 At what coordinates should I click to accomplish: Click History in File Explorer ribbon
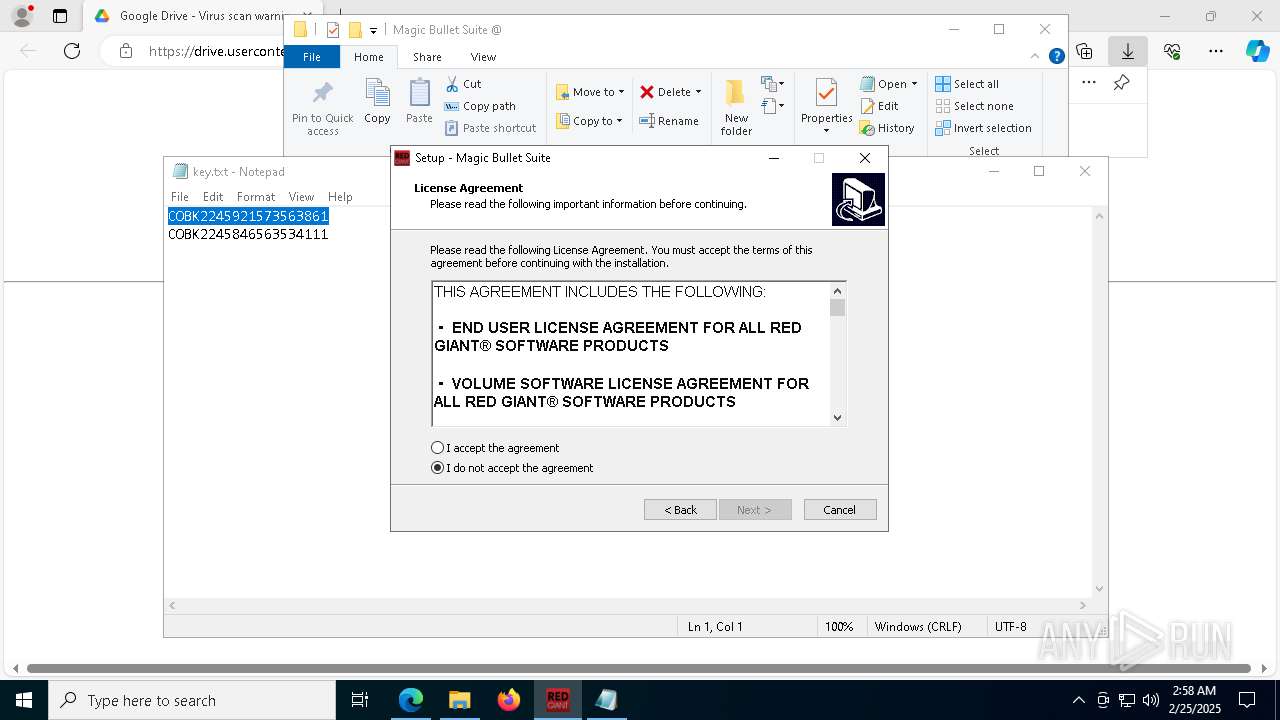pyautogui.click(x=887, y=128)
